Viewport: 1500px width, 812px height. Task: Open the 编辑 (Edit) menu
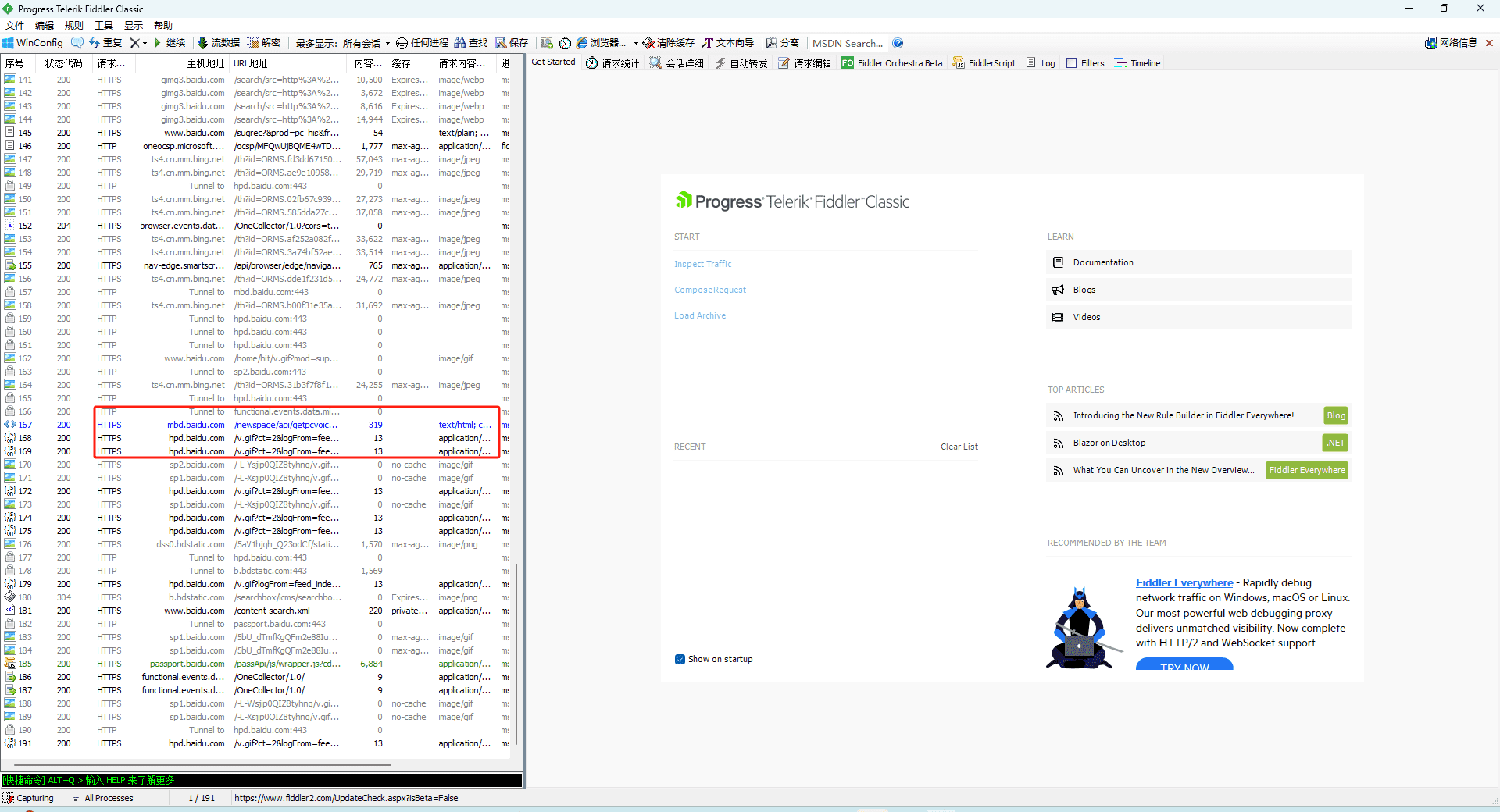pyautogui.click(x=45, y=25)
